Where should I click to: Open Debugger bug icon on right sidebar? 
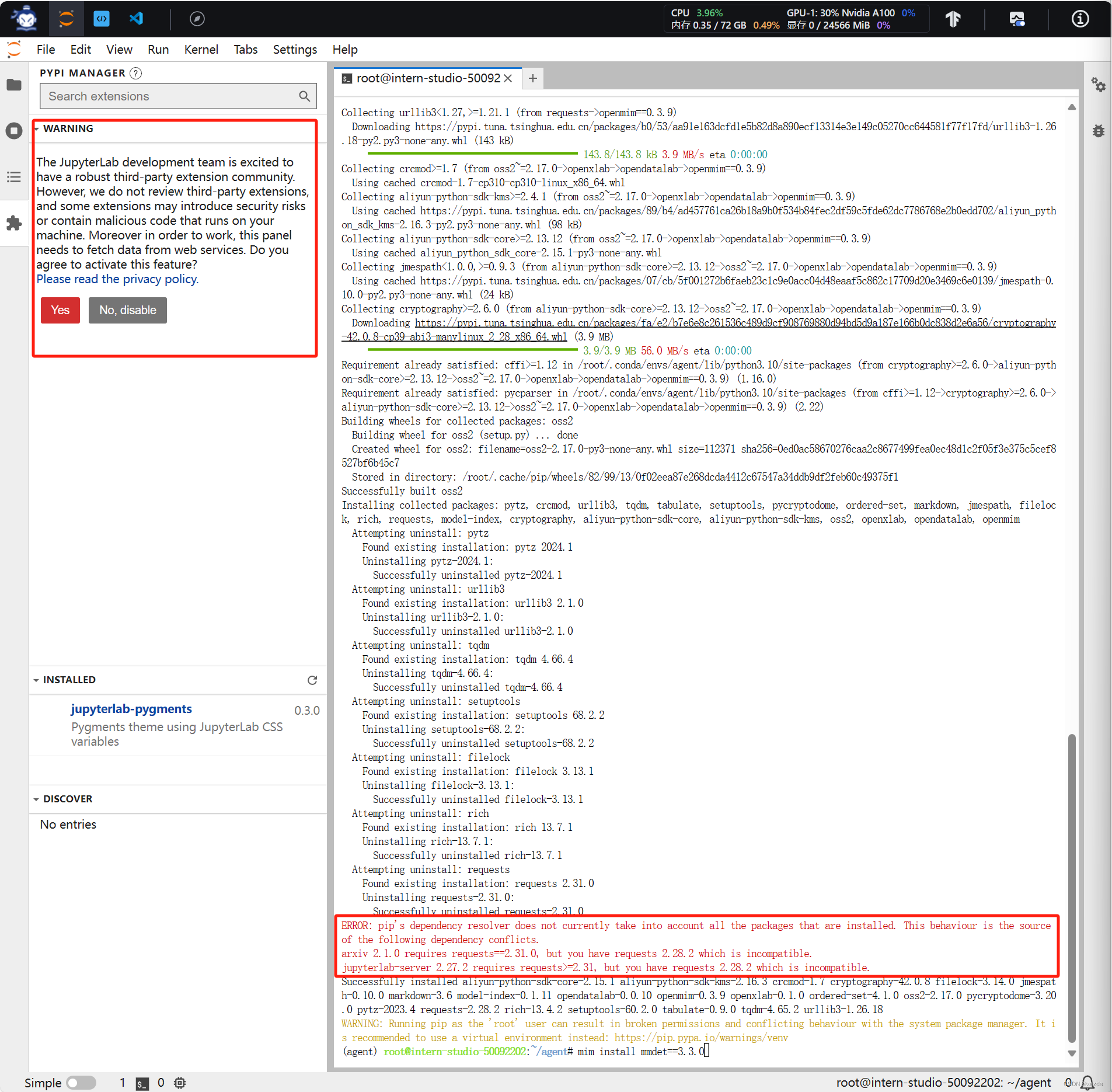pyautogui.click(x=1098, y=131)
